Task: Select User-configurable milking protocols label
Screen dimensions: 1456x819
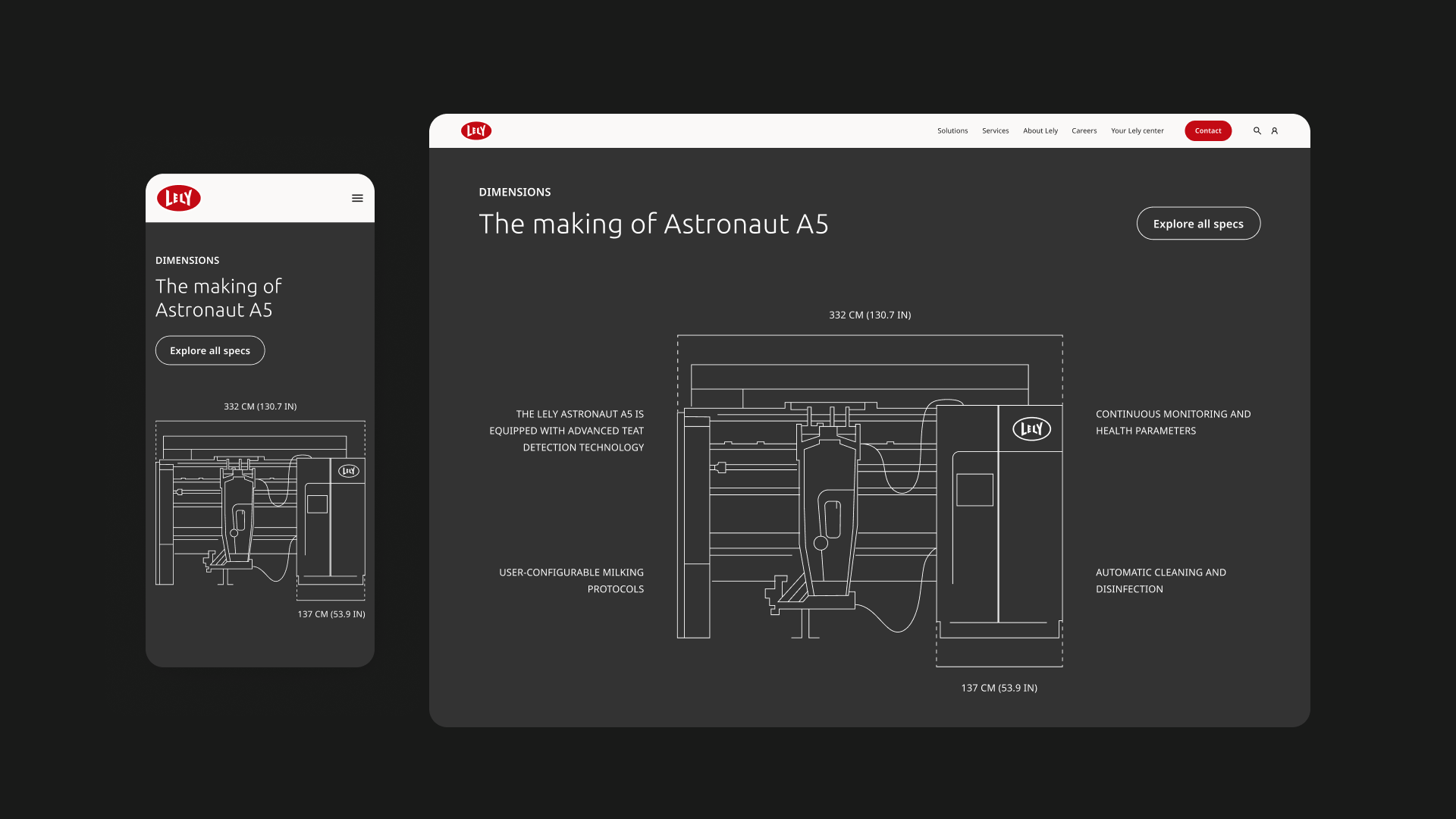Action: point(571,581)
